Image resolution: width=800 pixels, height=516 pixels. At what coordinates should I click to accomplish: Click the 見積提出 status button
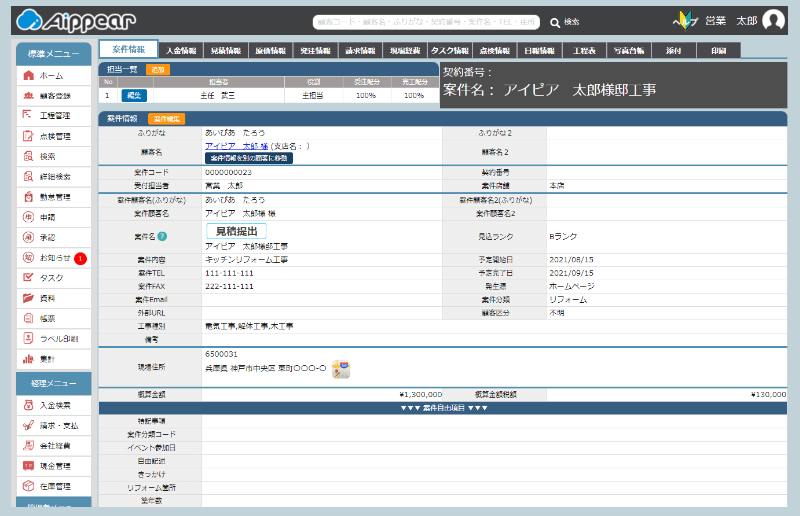(237, 231)
